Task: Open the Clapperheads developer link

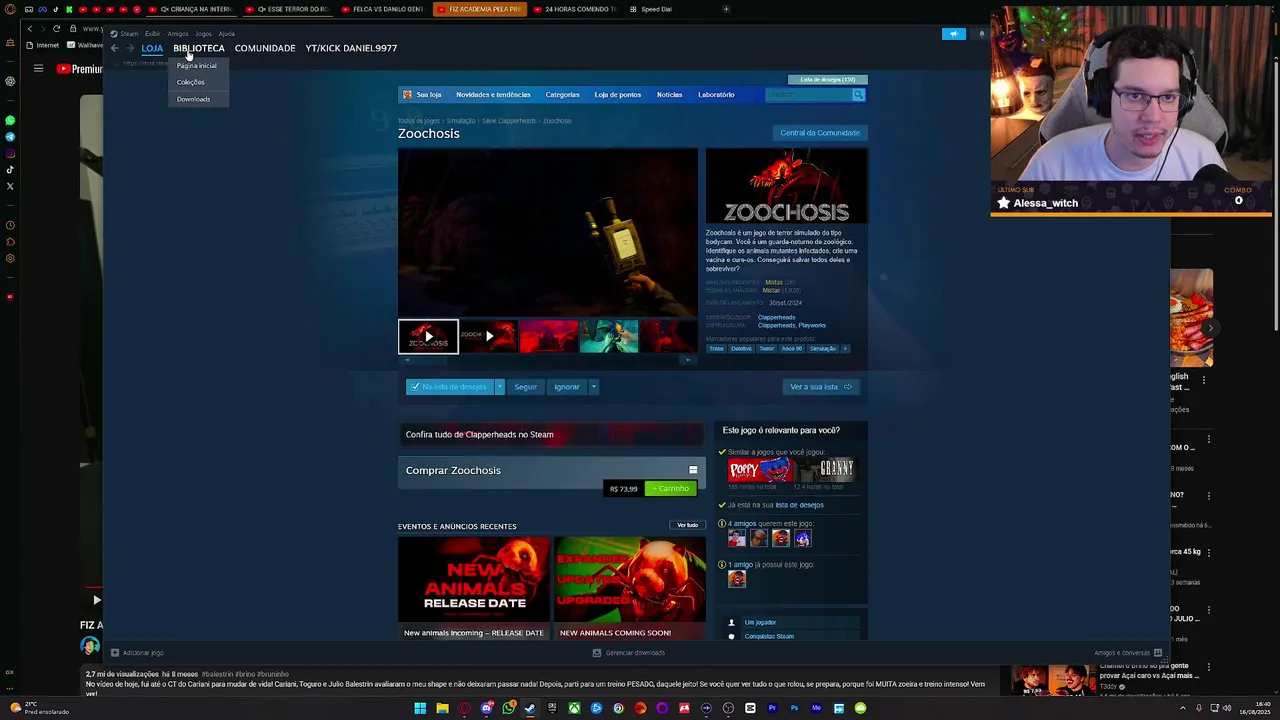Action: tap(777, 318)
